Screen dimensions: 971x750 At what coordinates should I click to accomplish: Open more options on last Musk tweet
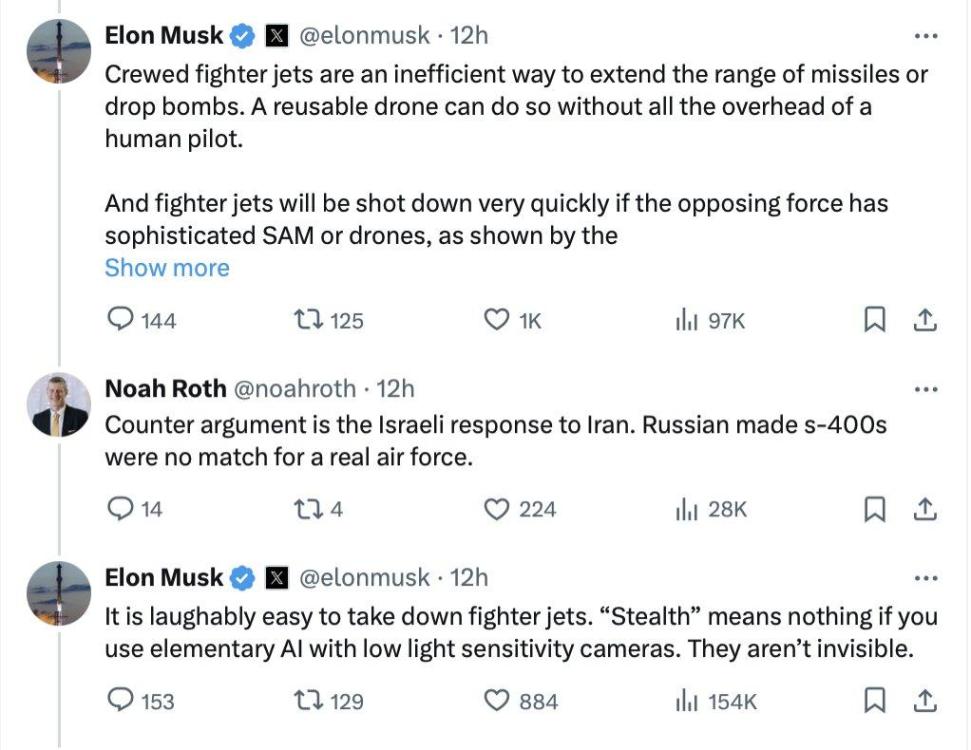pos(927,578)
